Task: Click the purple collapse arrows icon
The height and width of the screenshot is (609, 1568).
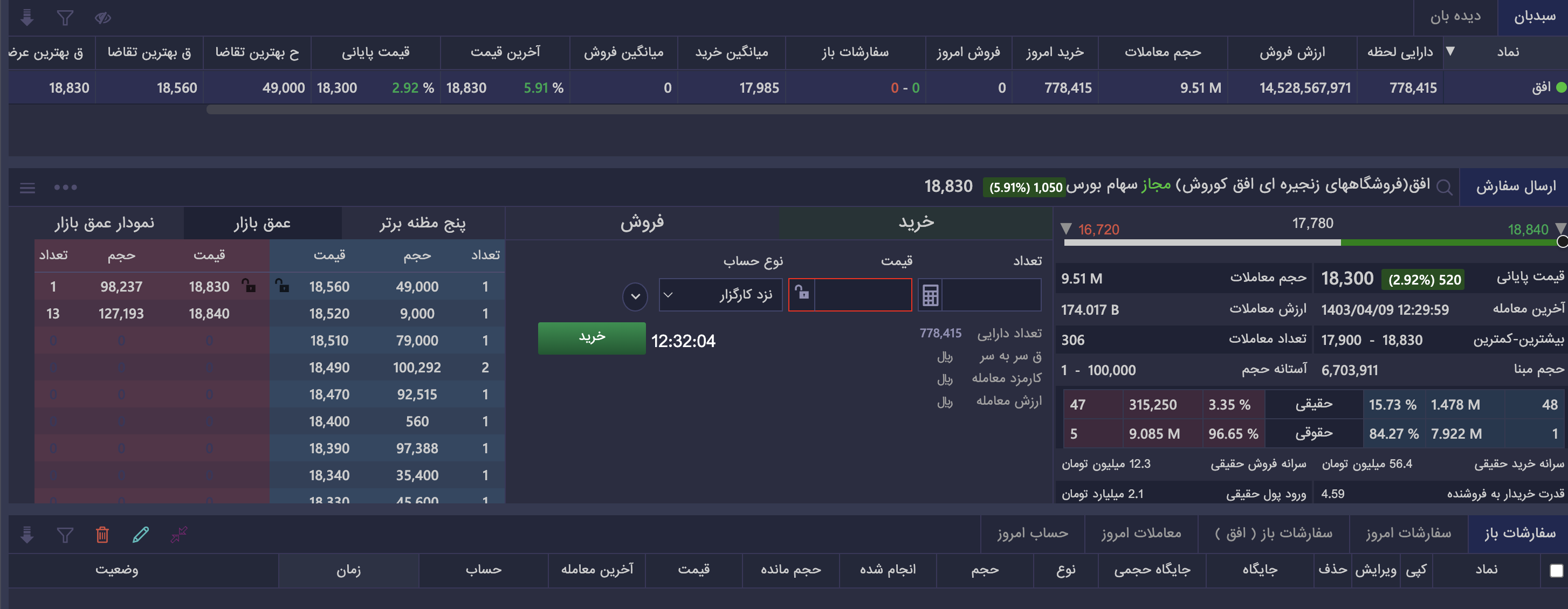Action: point(179,534)
